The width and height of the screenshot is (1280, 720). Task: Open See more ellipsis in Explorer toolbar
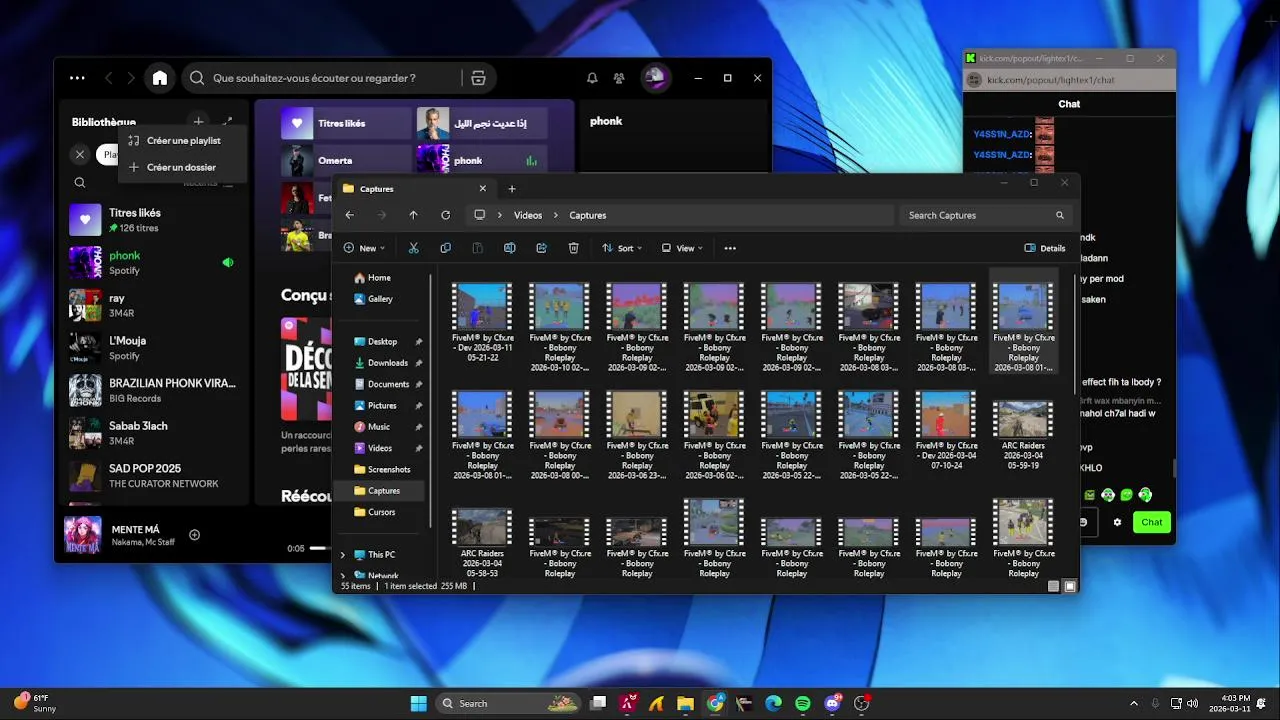(730, 248)
